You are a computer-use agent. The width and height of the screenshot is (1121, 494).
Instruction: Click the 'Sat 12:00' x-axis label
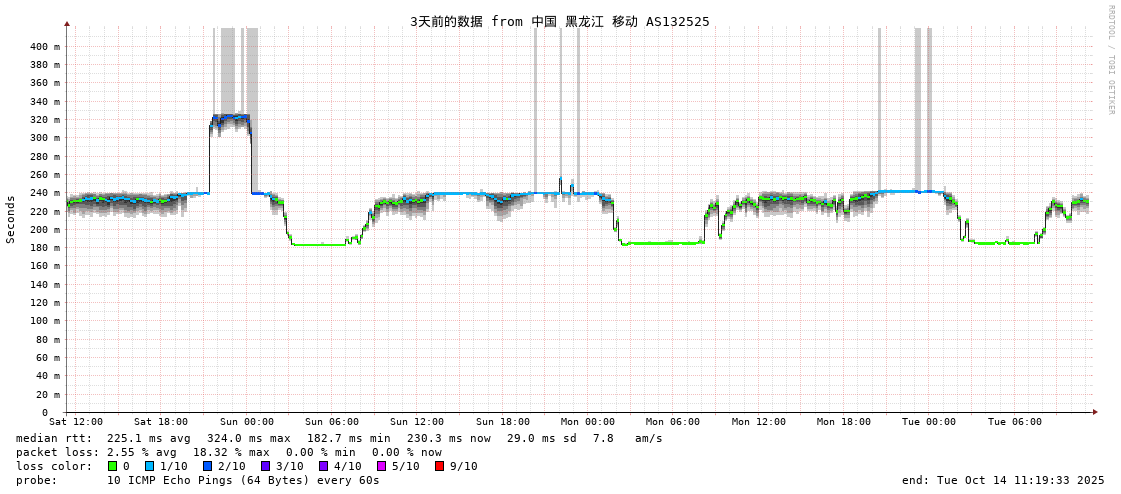click(76, 422)
